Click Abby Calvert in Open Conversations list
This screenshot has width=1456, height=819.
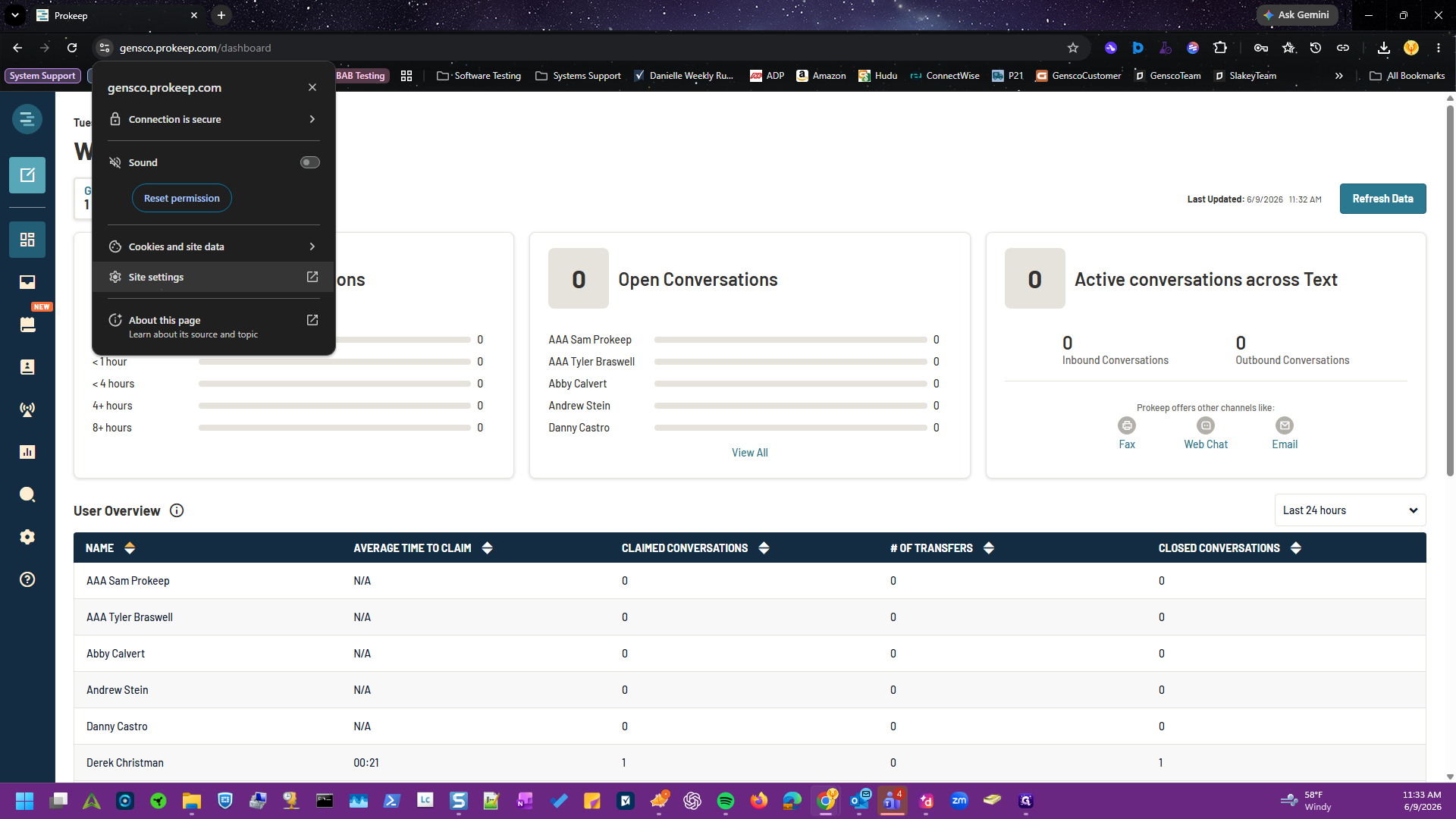(x=578, y=384)
